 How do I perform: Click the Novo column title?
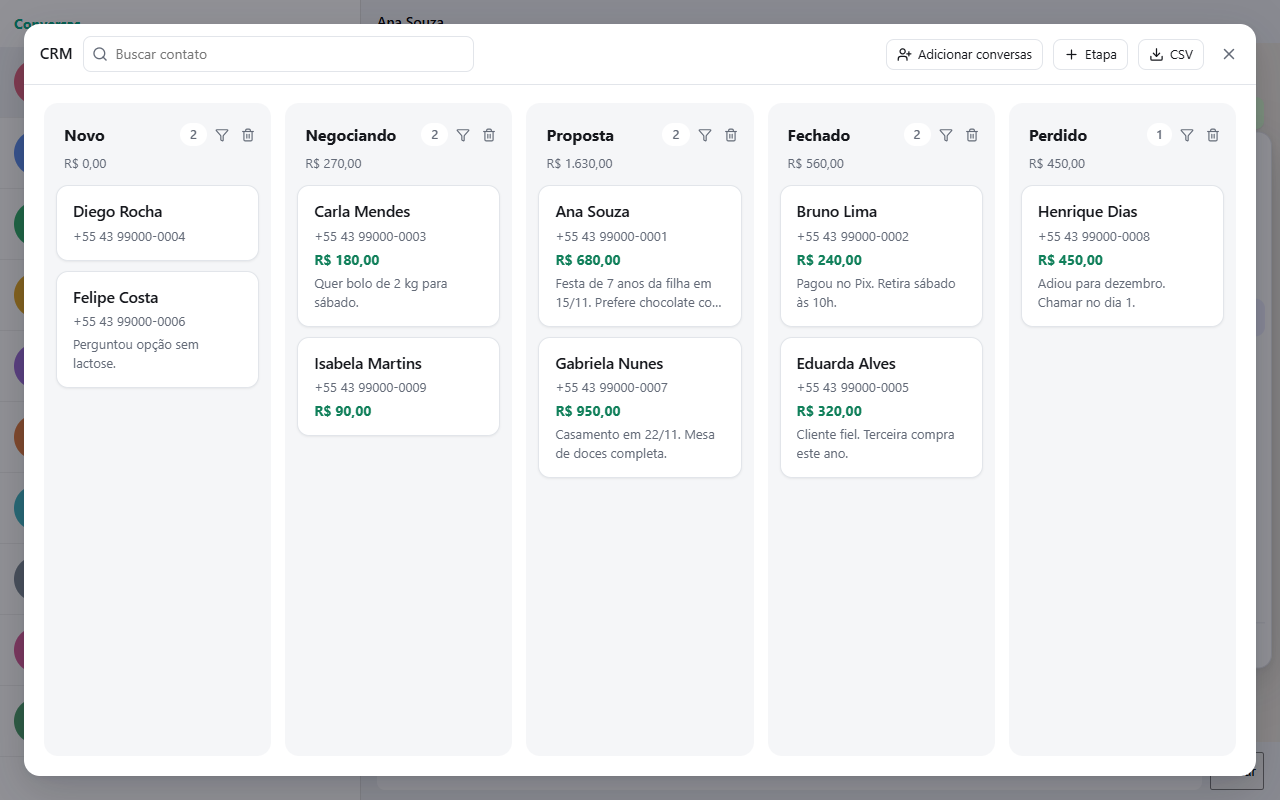[84, 135]
